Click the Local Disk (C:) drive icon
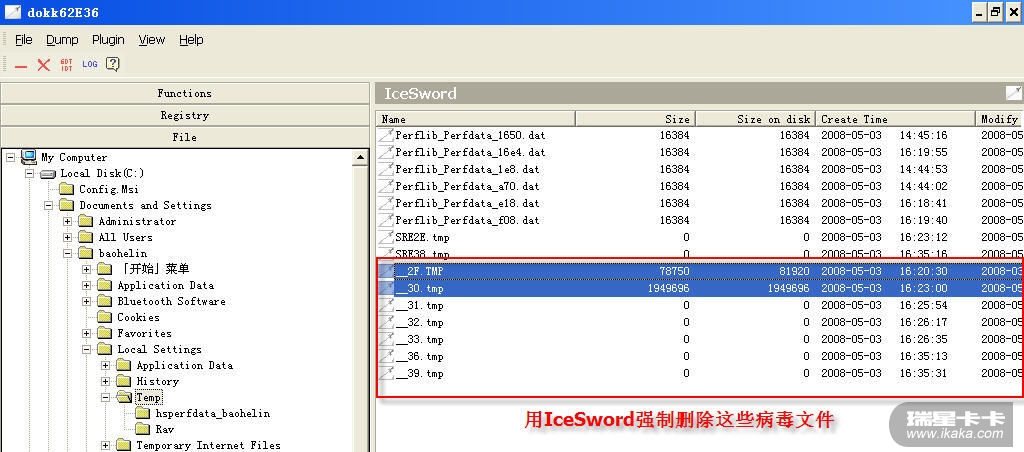The height and width of the screenshot is (452, 1024). (x=48, y=174)
